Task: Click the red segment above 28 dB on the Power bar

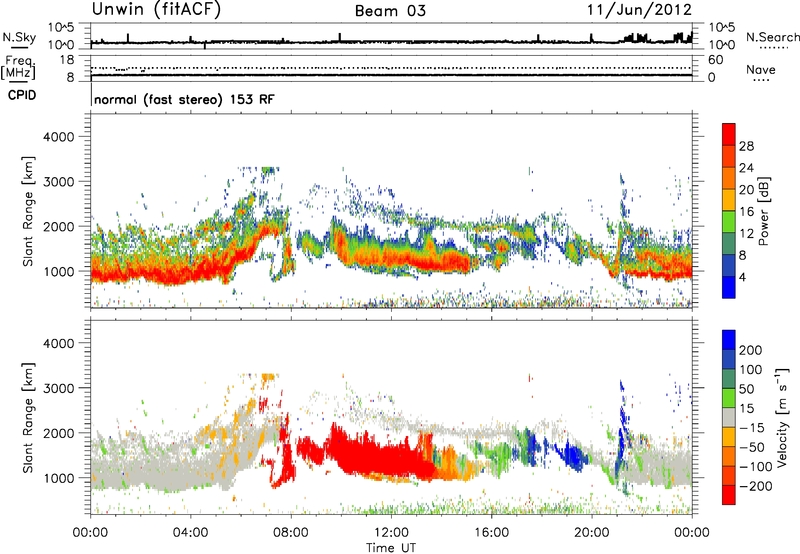Action: tap(729, 135)
